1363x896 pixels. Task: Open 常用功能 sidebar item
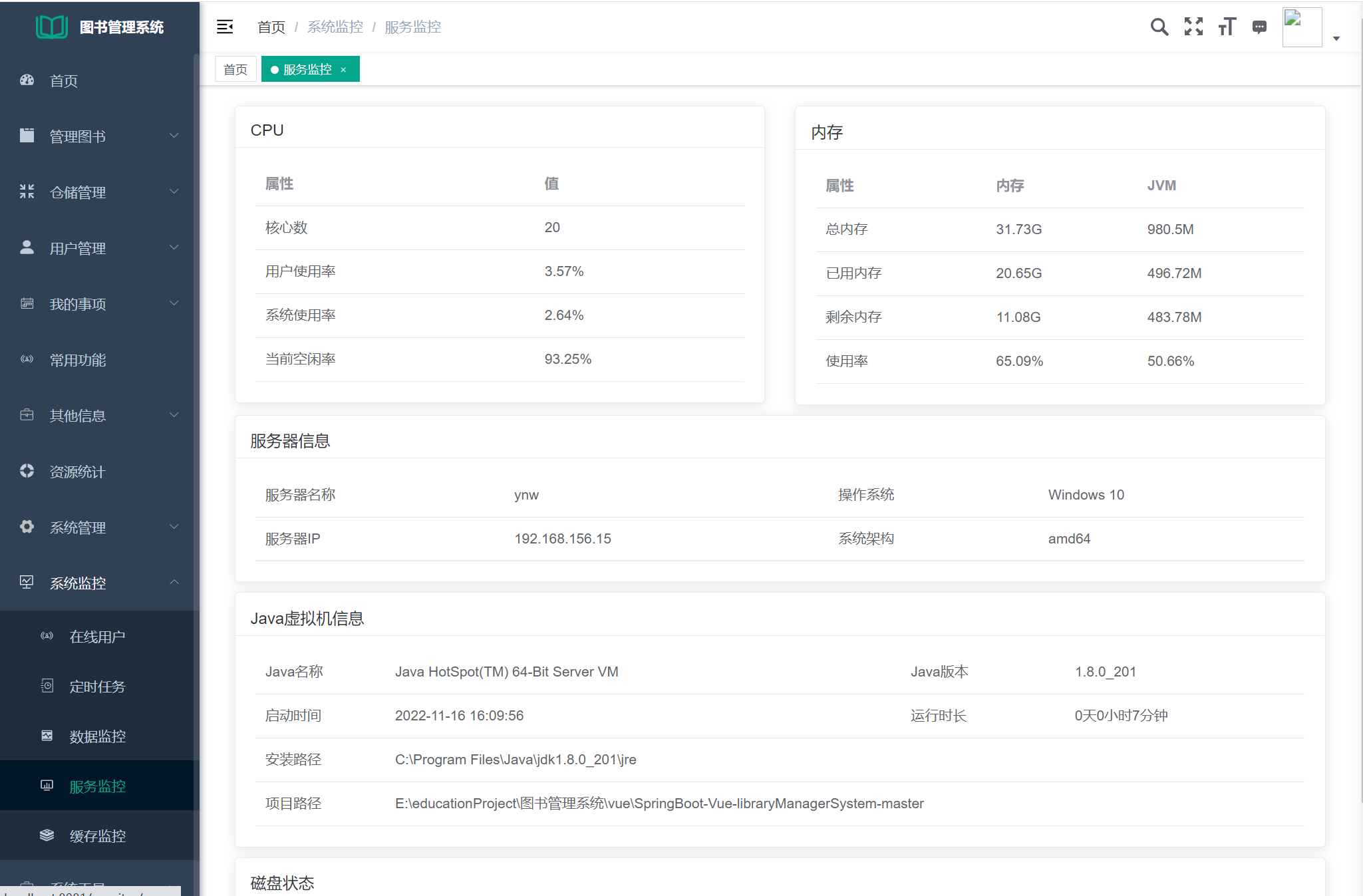point(78,360)
